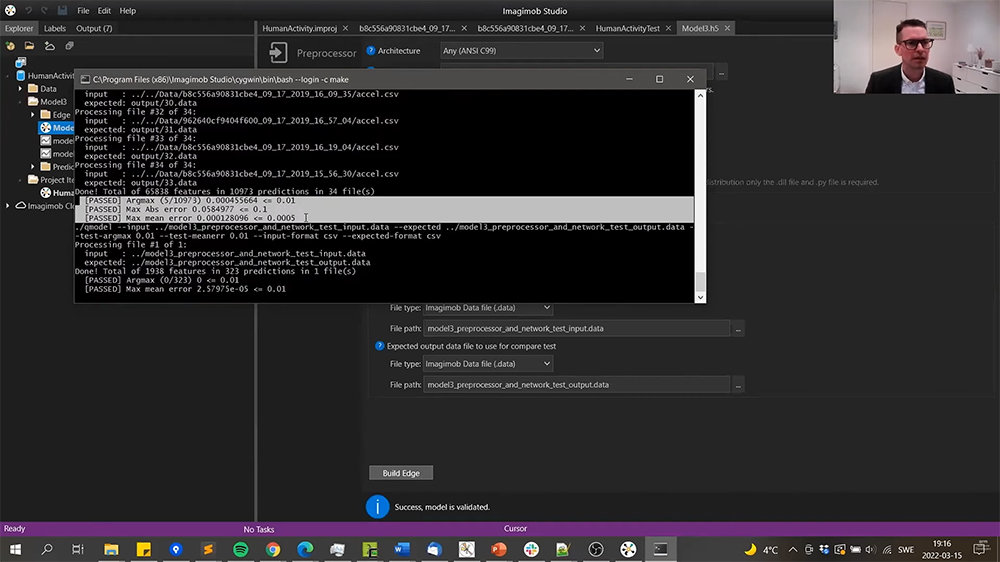Click the collapse all icon in Explorer toolbar
This screenshot has width=1000, height=562.
point(69,46)
